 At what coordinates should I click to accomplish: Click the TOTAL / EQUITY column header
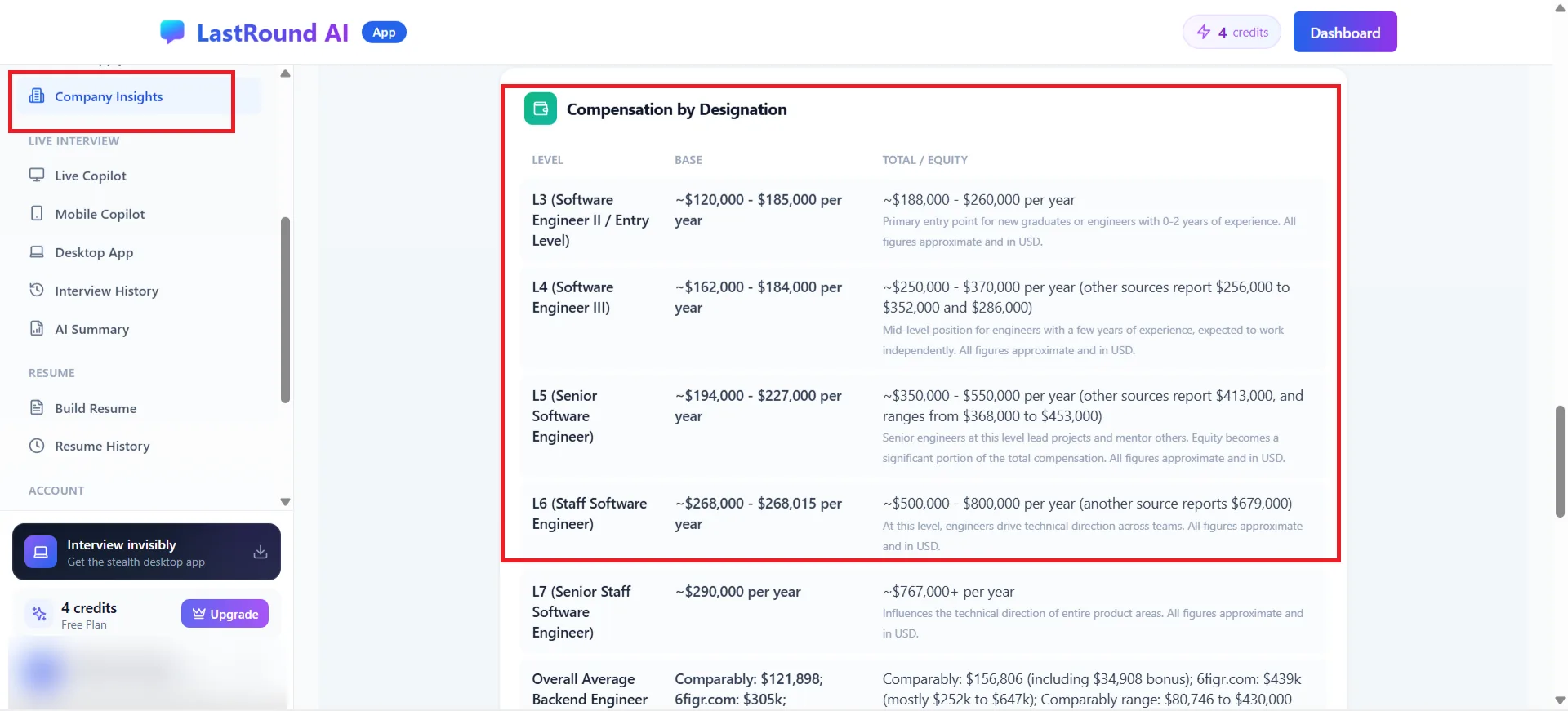point(924,160)
